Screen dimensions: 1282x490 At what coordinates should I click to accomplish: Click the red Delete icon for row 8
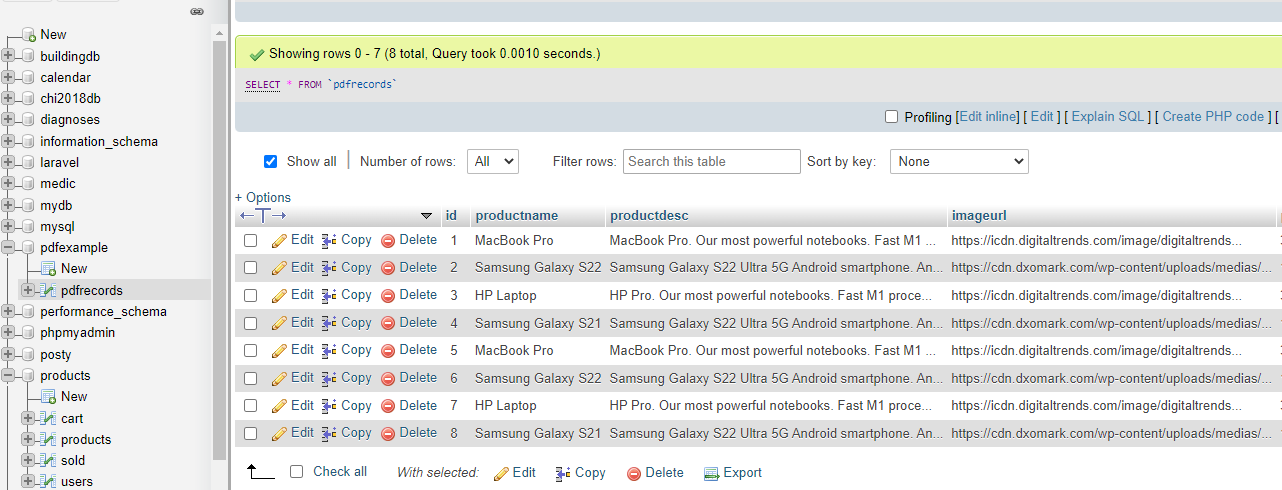pos(388,433)
